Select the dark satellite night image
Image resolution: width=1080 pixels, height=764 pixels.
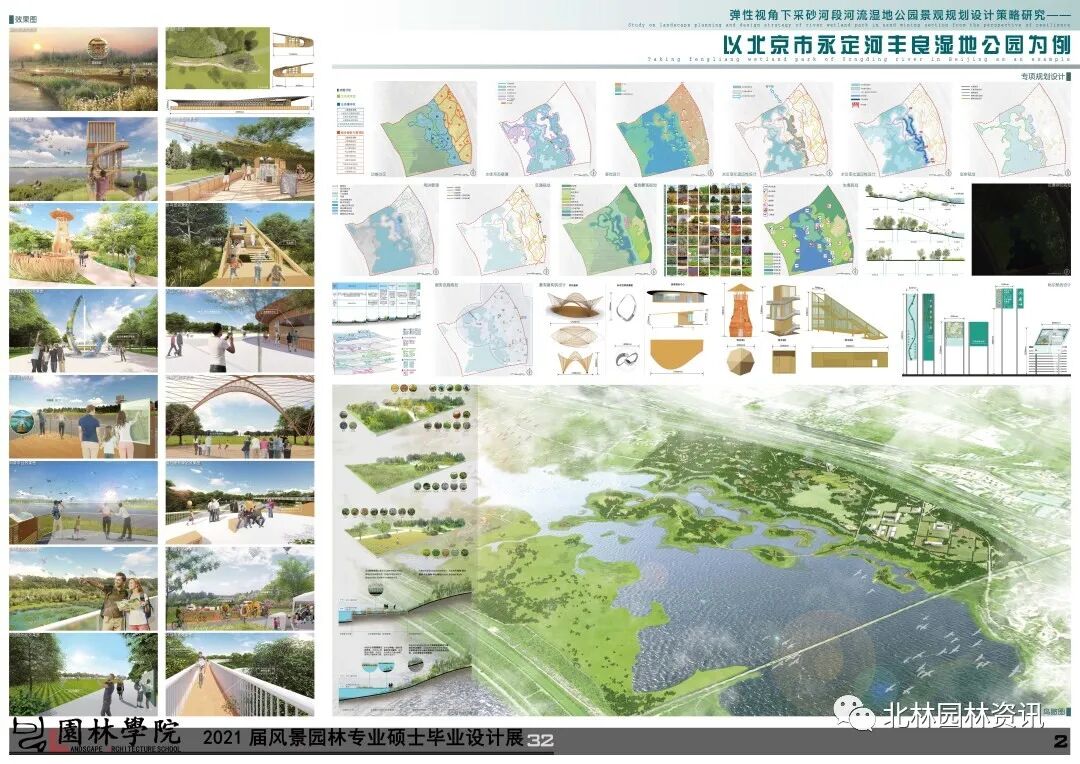click(1021, 229)
